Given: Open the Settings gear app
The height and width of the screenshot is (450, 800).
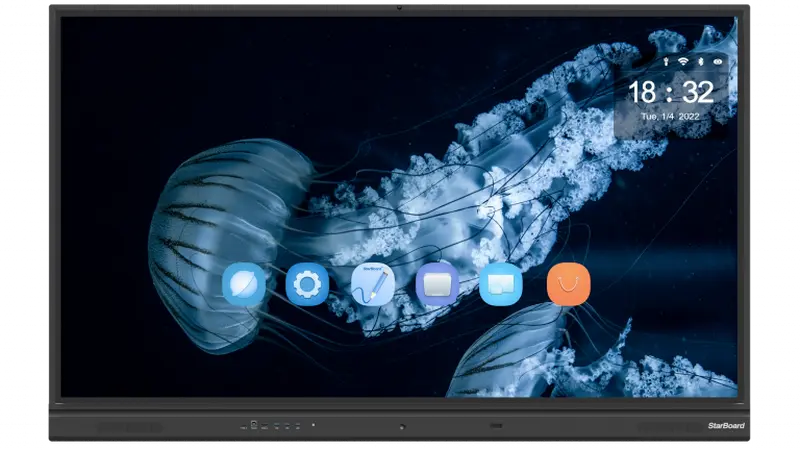Looking at the screenshot, I should point(307,285).
